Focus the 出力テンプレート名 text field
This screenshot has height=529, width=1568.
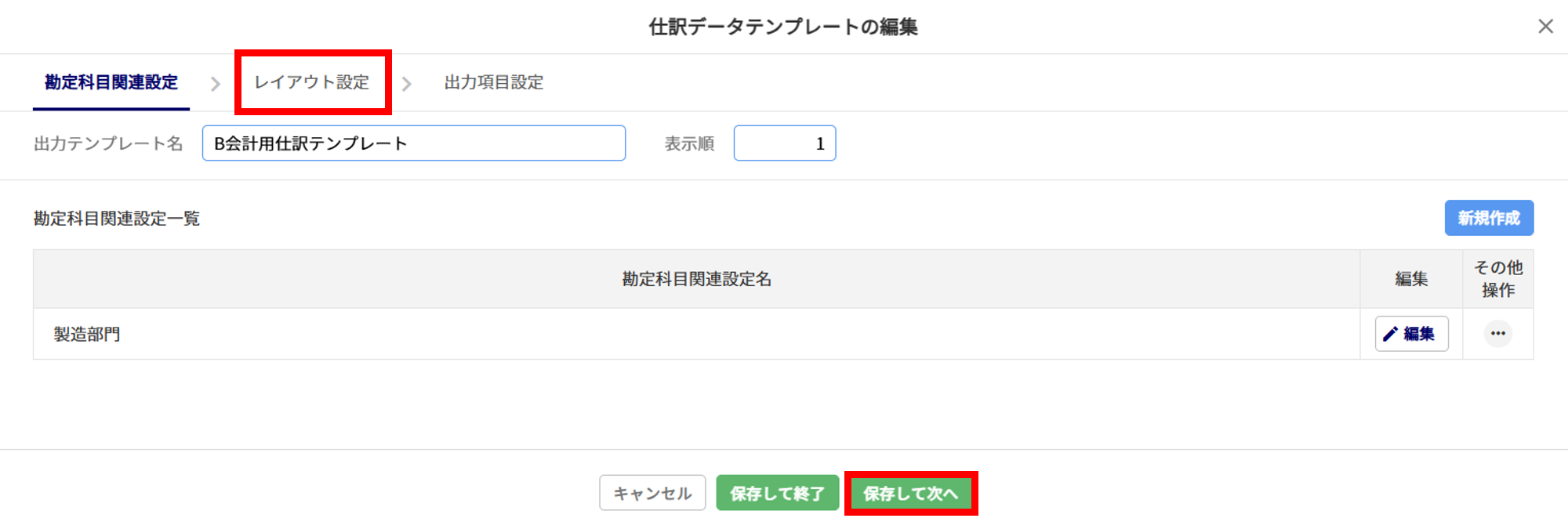(413, 143)
